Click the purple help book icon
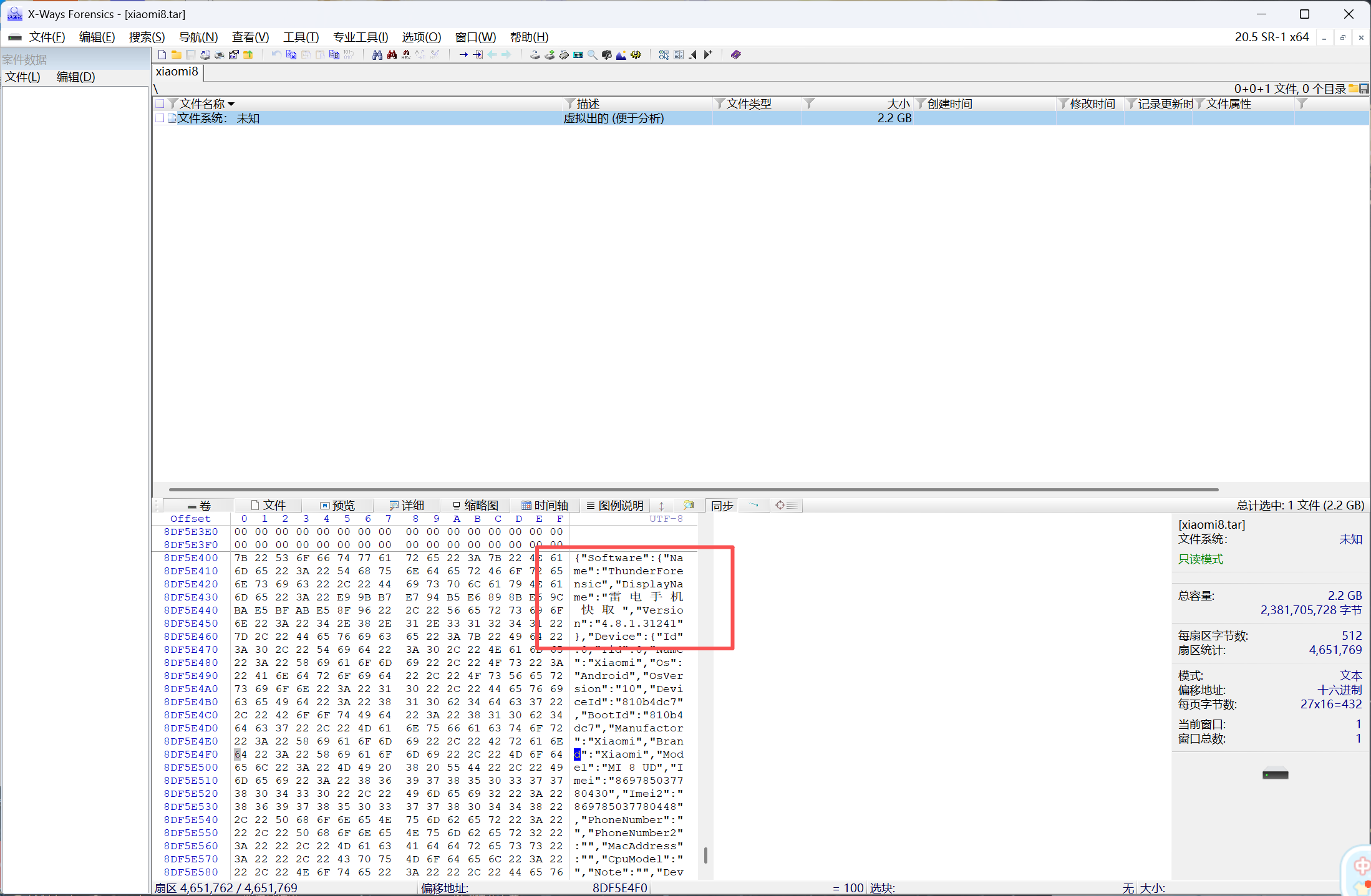 736,55
